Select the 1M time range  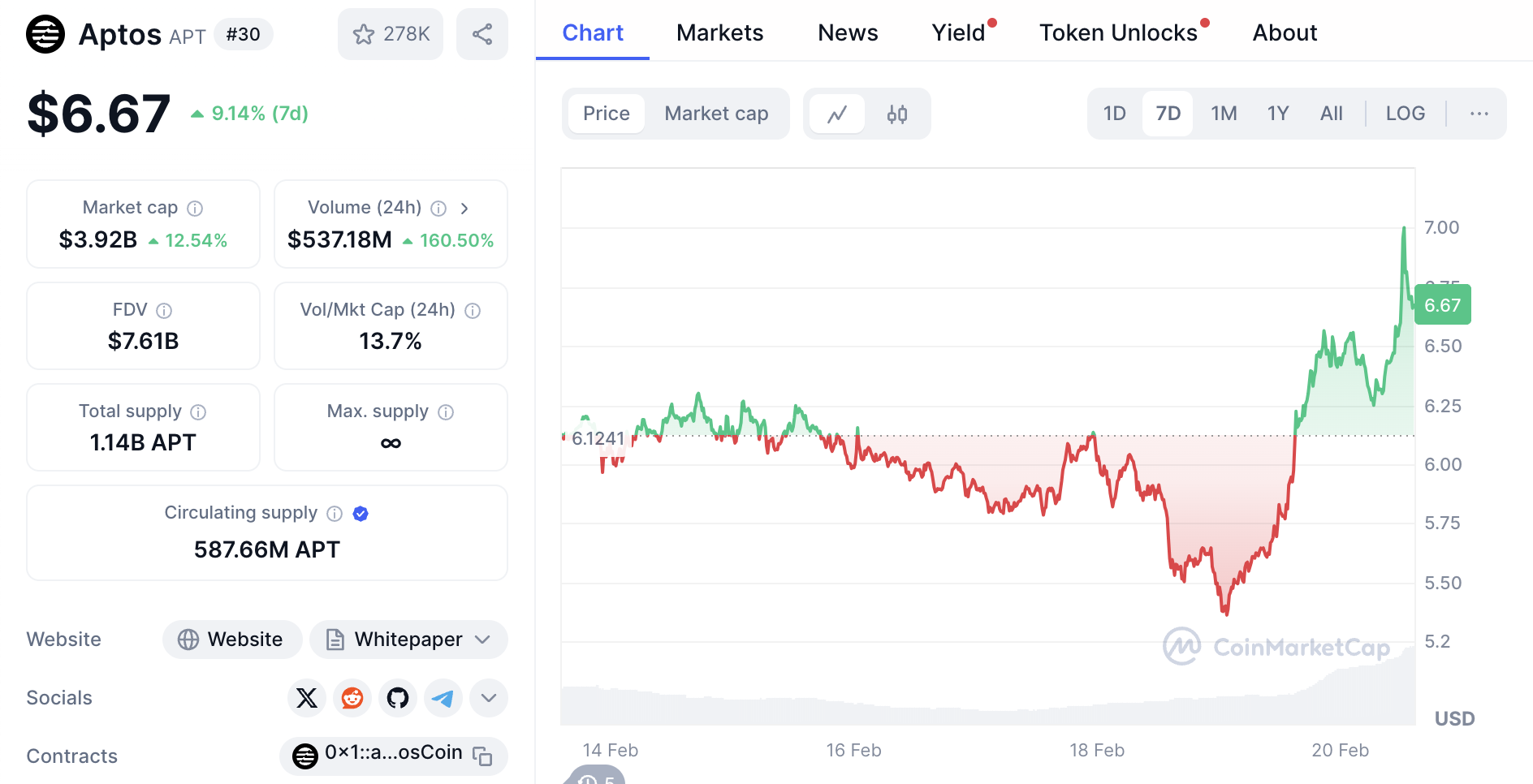coord(1224,114)
